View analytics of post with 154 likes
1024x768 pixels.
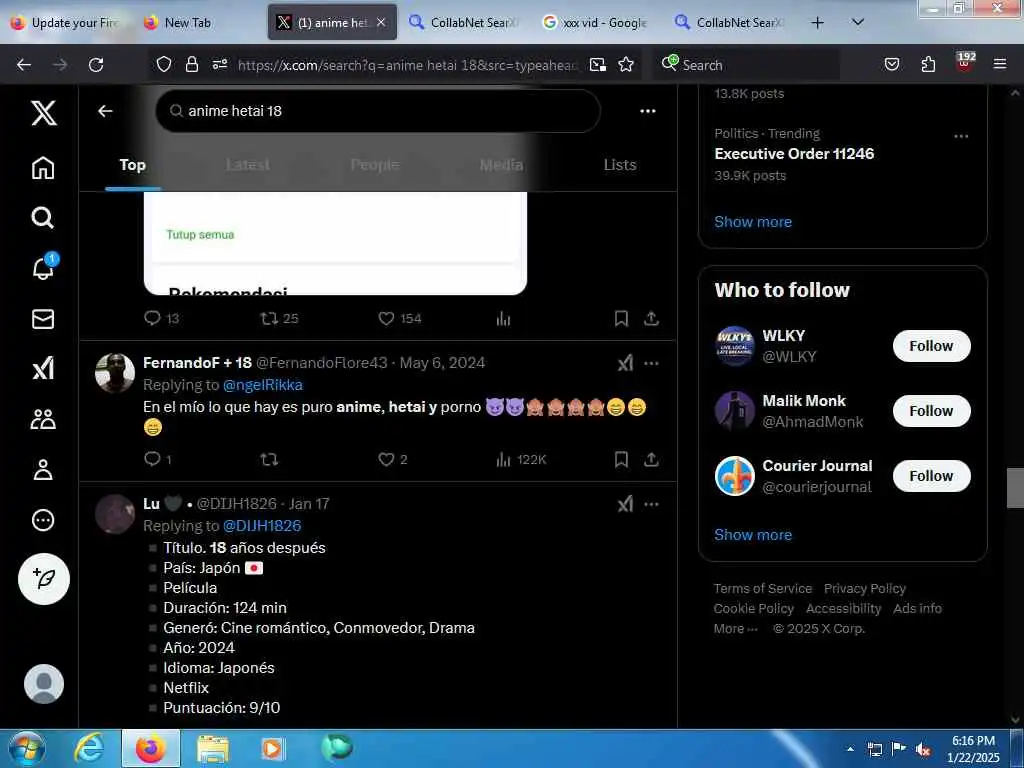(x=503, y=319)
